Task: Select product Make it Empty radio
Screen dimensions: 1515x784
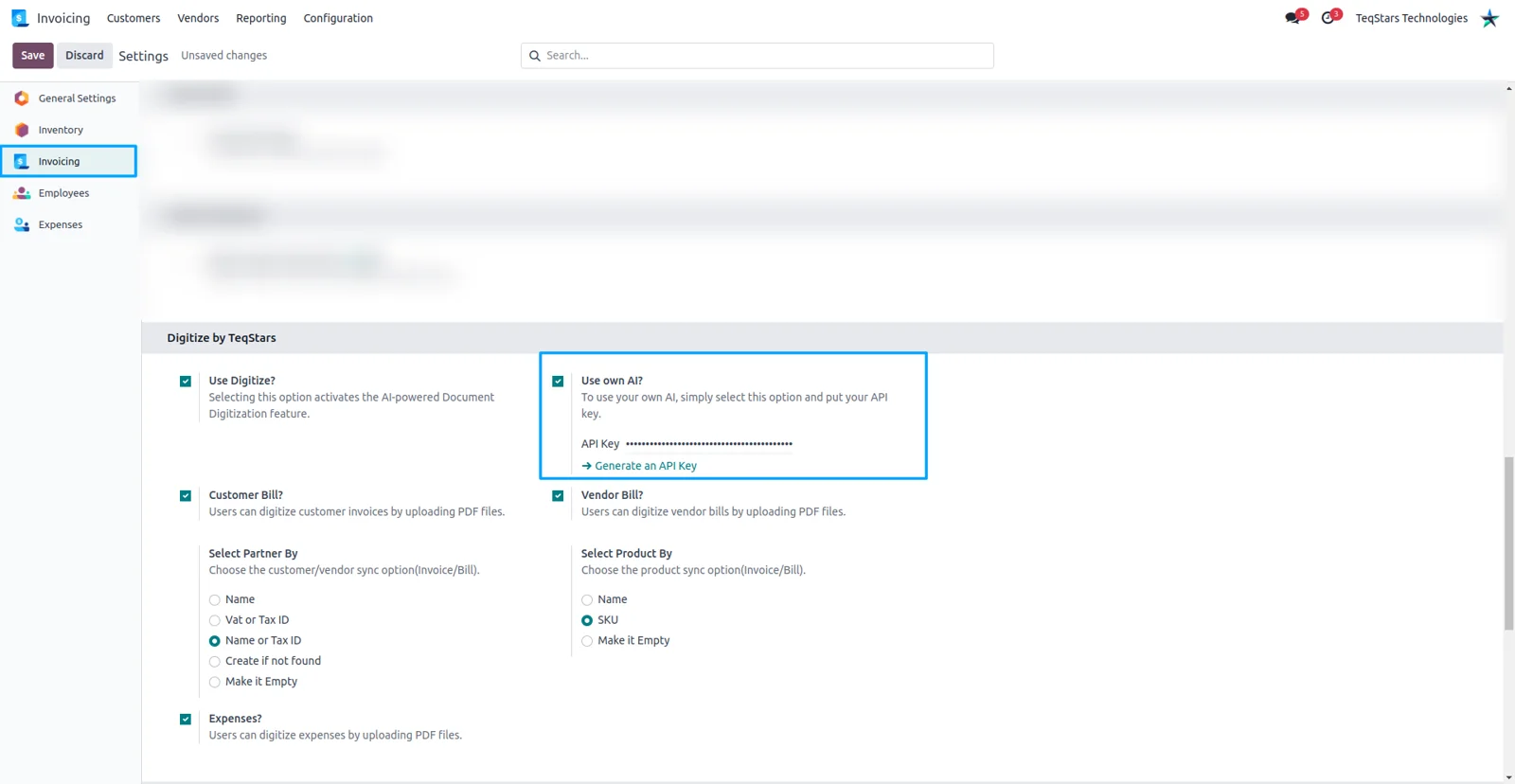Action: [587, 641]
